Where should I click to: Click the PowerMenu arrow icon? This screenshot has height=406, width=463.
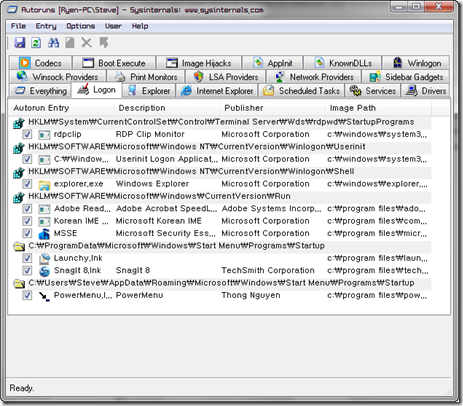coord(44,296)
